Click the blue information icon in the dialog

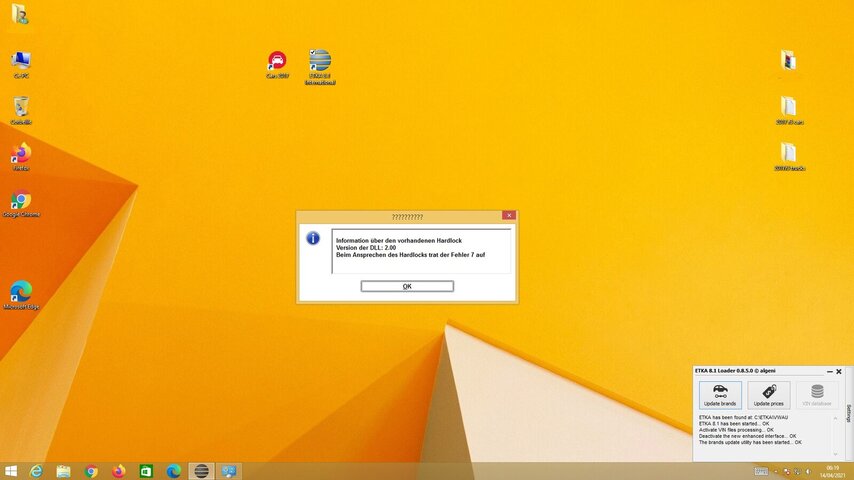[313, 238]
